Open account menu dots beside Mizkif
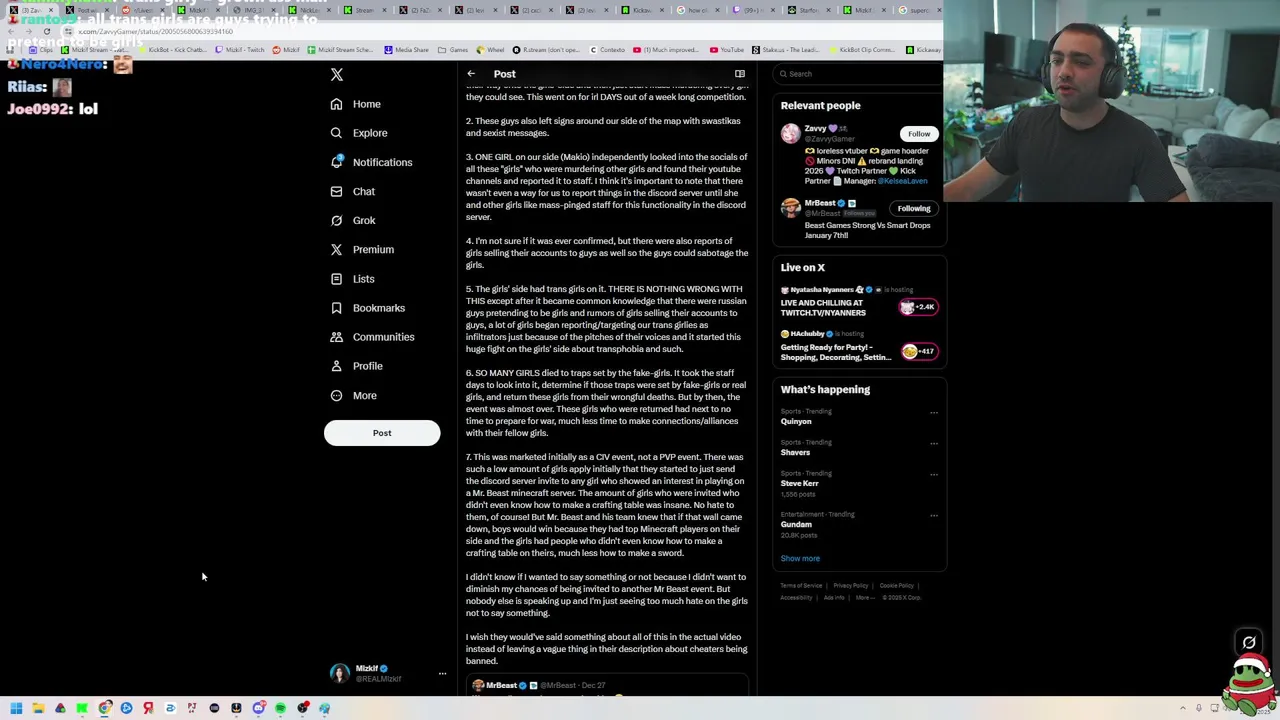 coord(442,674)
